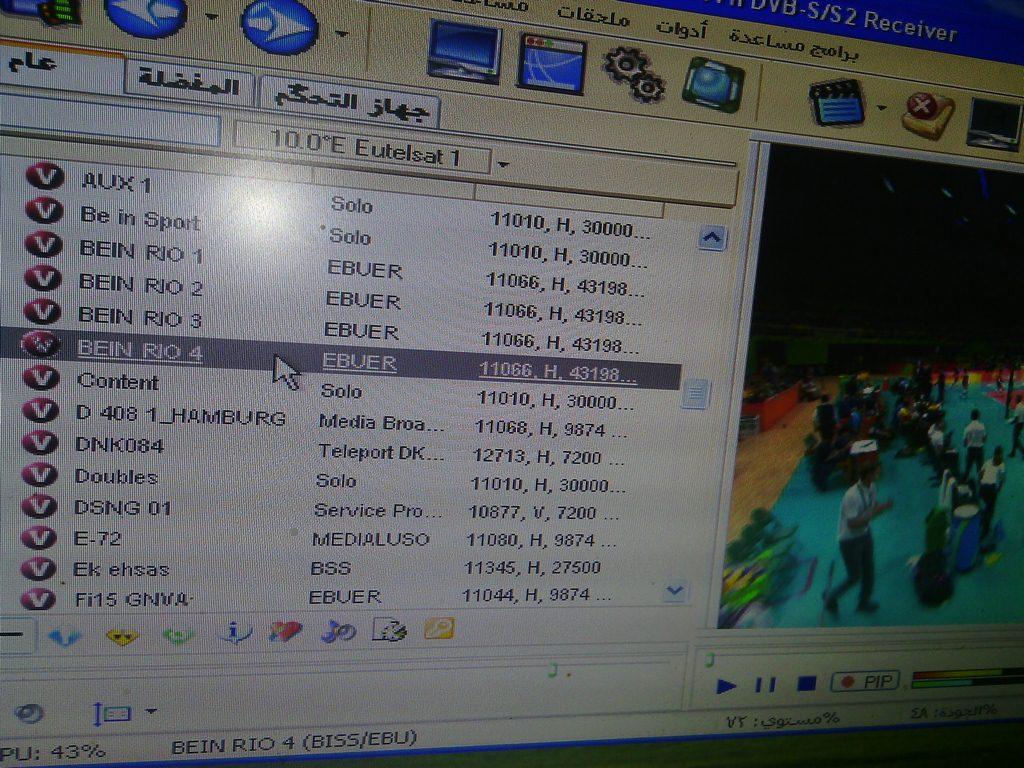The width and height of the screenshot is (1024, 768).
Task: Open settings with the gears icon
Action: [x=633, y=74]
